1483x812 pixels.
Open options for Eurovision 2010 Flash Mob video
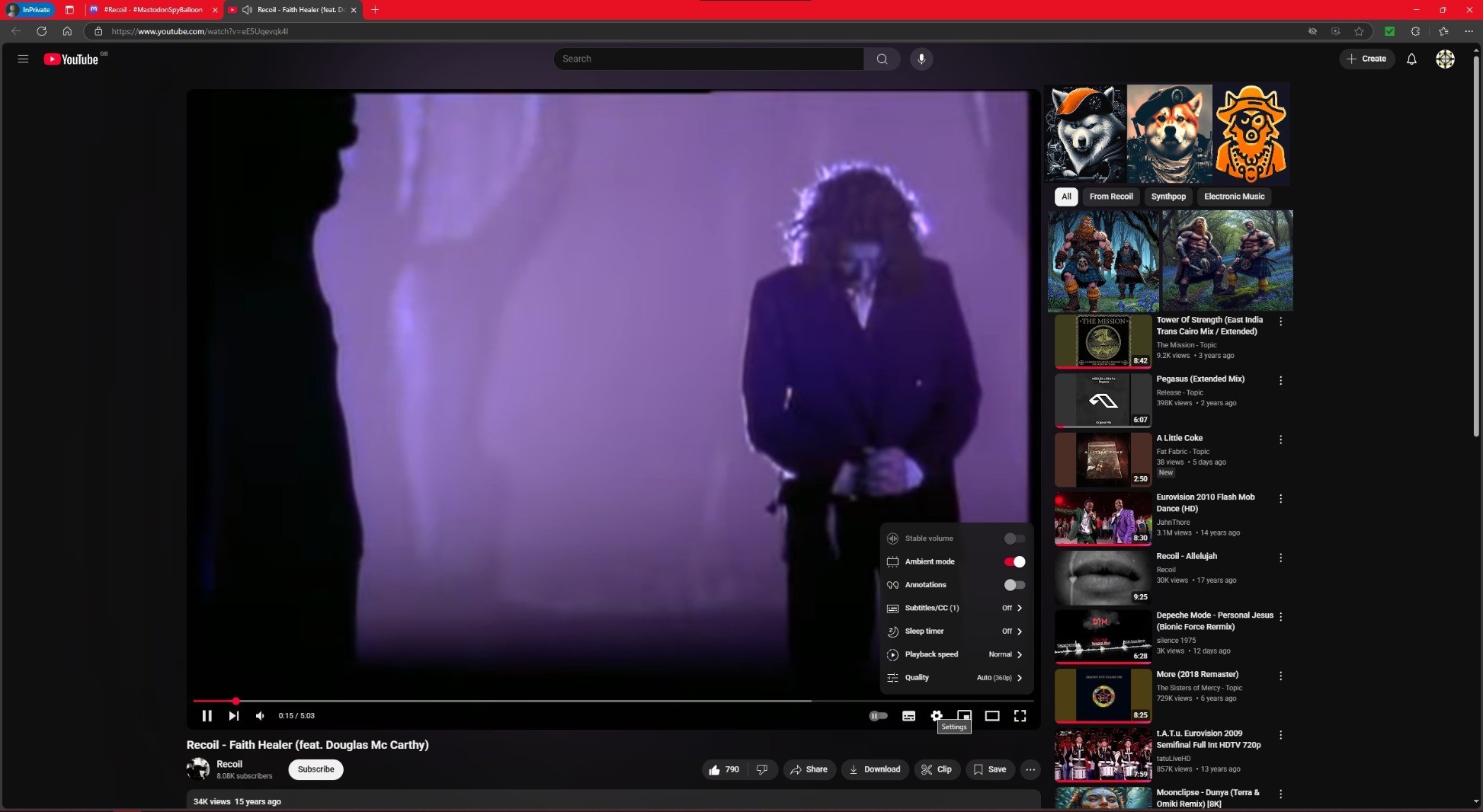click(x=1280, y=498)
